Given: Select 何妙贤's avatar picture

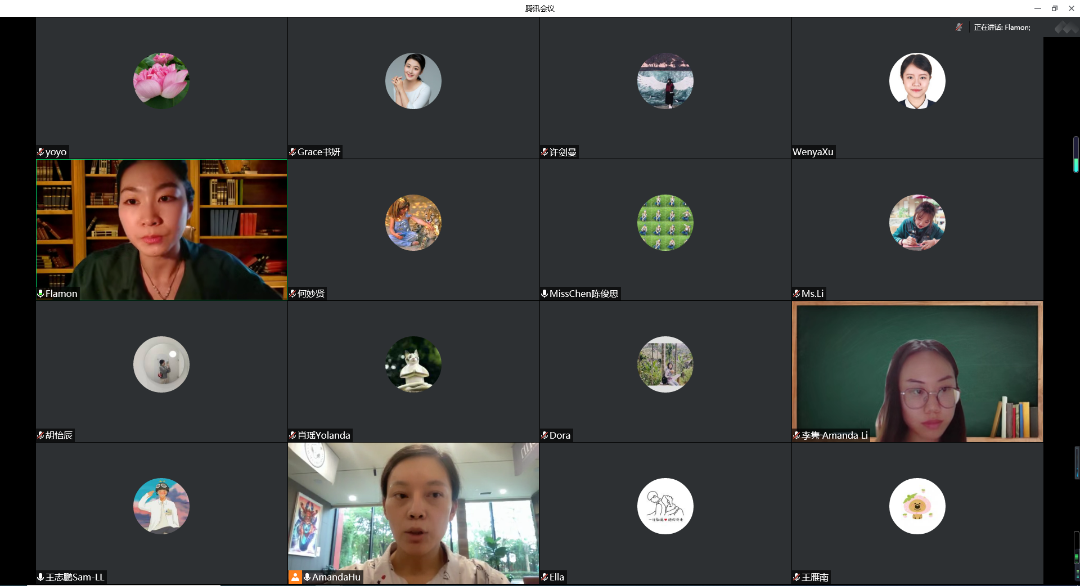Looking at the screenshot, I should click(x=413, y=222).
